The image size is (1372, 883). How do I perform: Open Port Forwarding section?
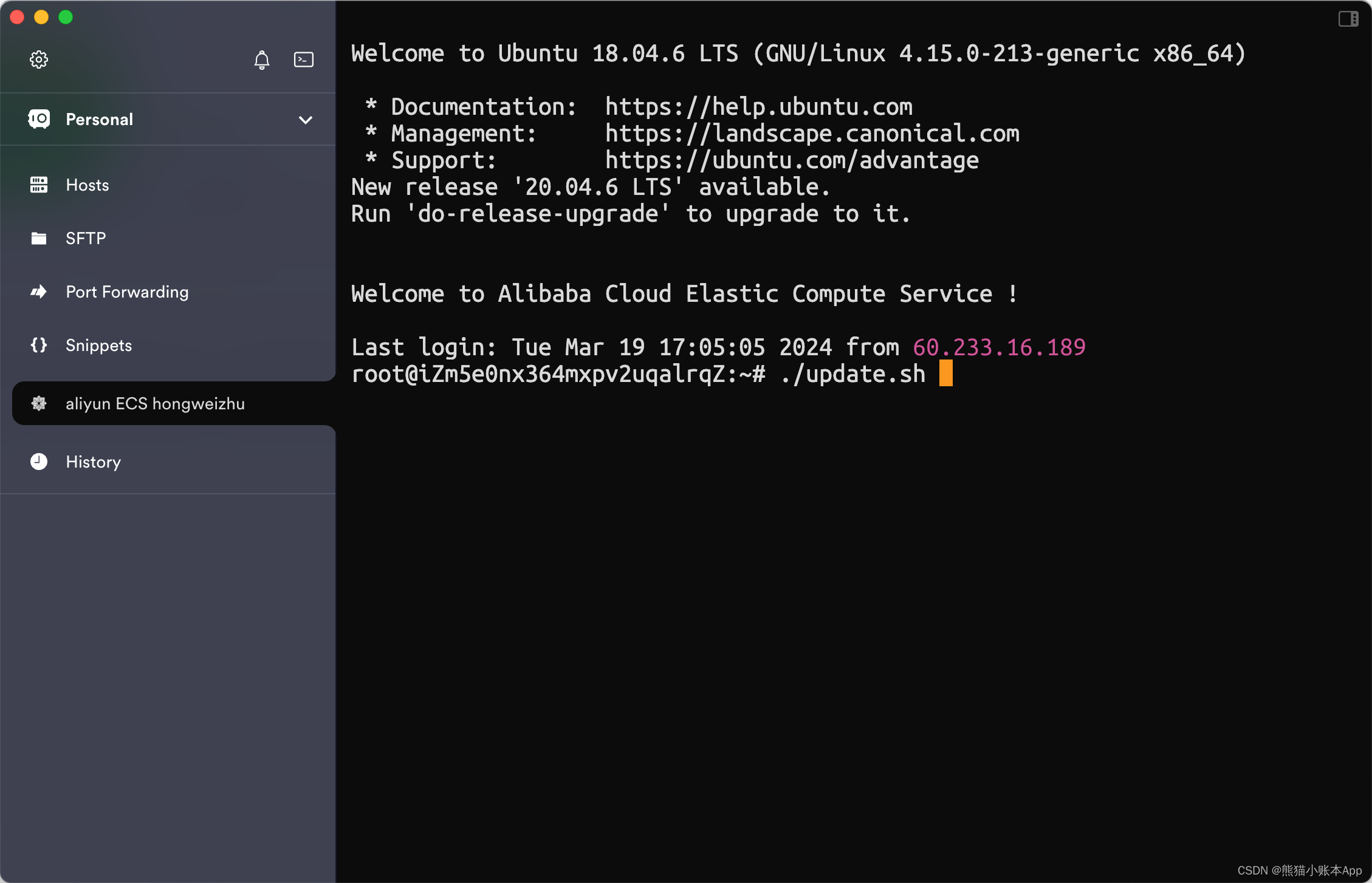click(x=127, y=292)
